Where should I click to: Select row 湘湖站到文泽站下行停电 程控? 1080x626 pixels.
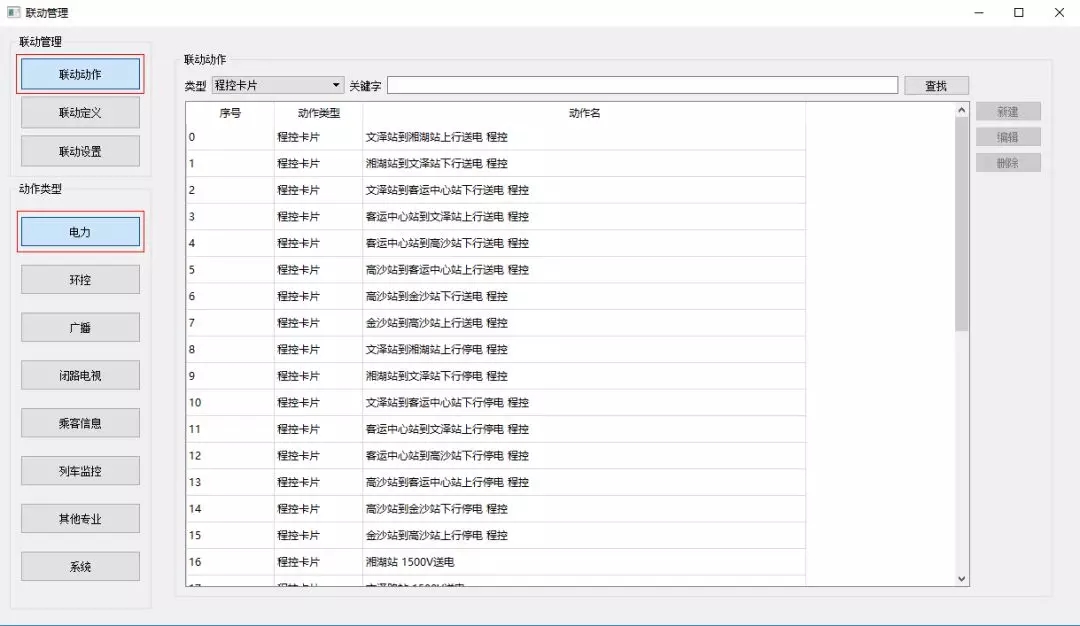click(x=495, y=376)
